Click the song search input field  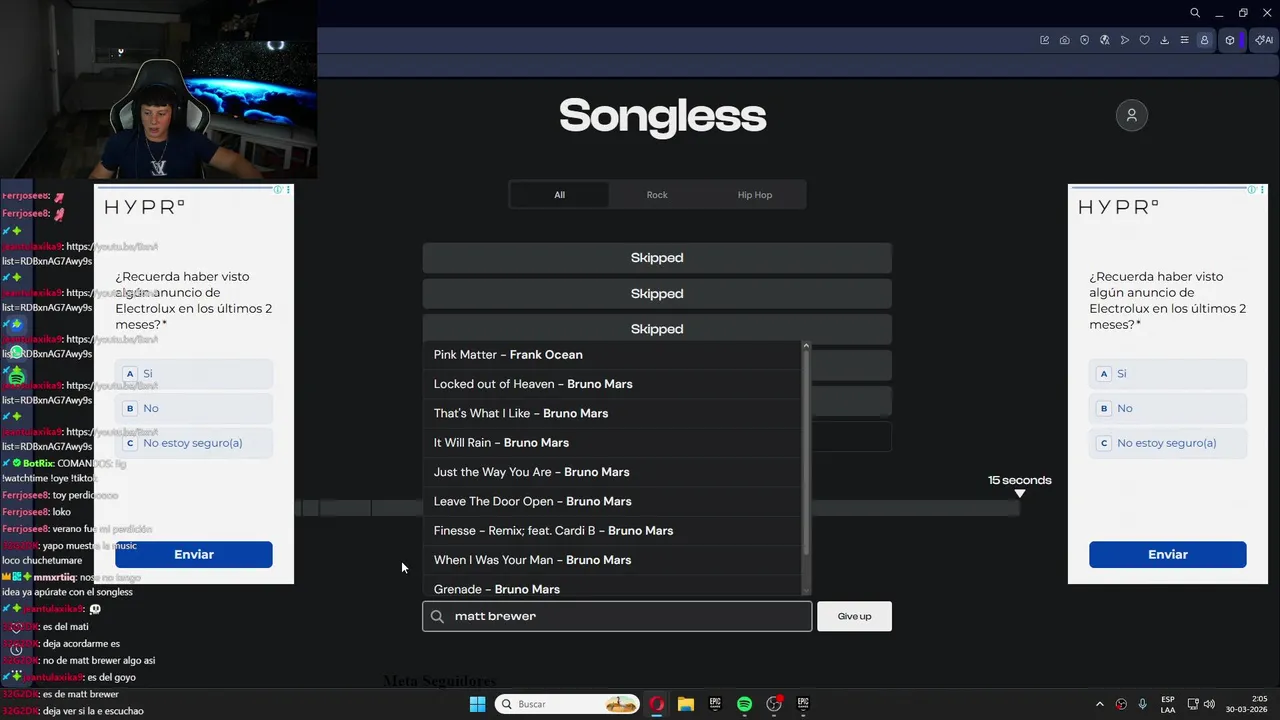point(617,616)
